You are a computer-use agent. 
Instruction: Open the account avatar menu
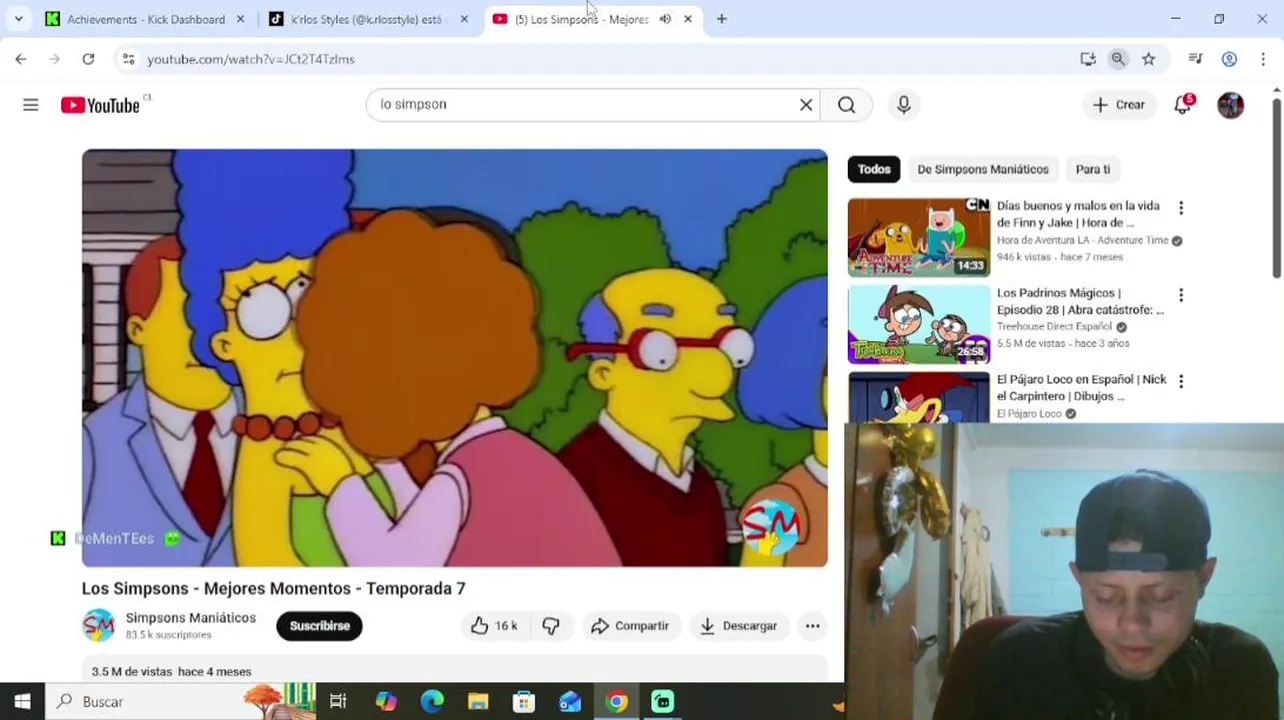(1231, 105)
